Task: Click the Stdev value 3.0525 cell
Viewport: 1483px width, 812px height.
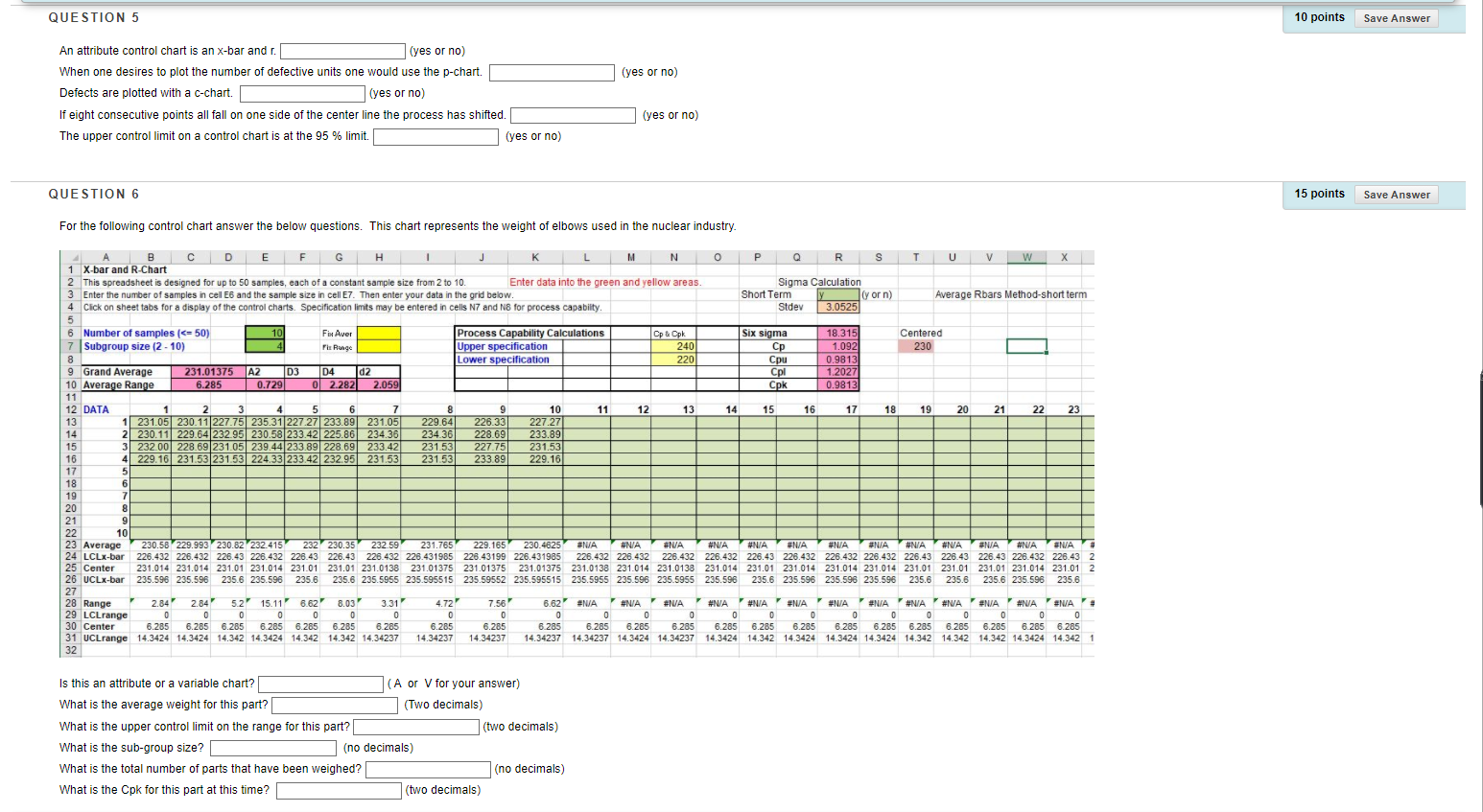Action: click(x=840, y=307)
